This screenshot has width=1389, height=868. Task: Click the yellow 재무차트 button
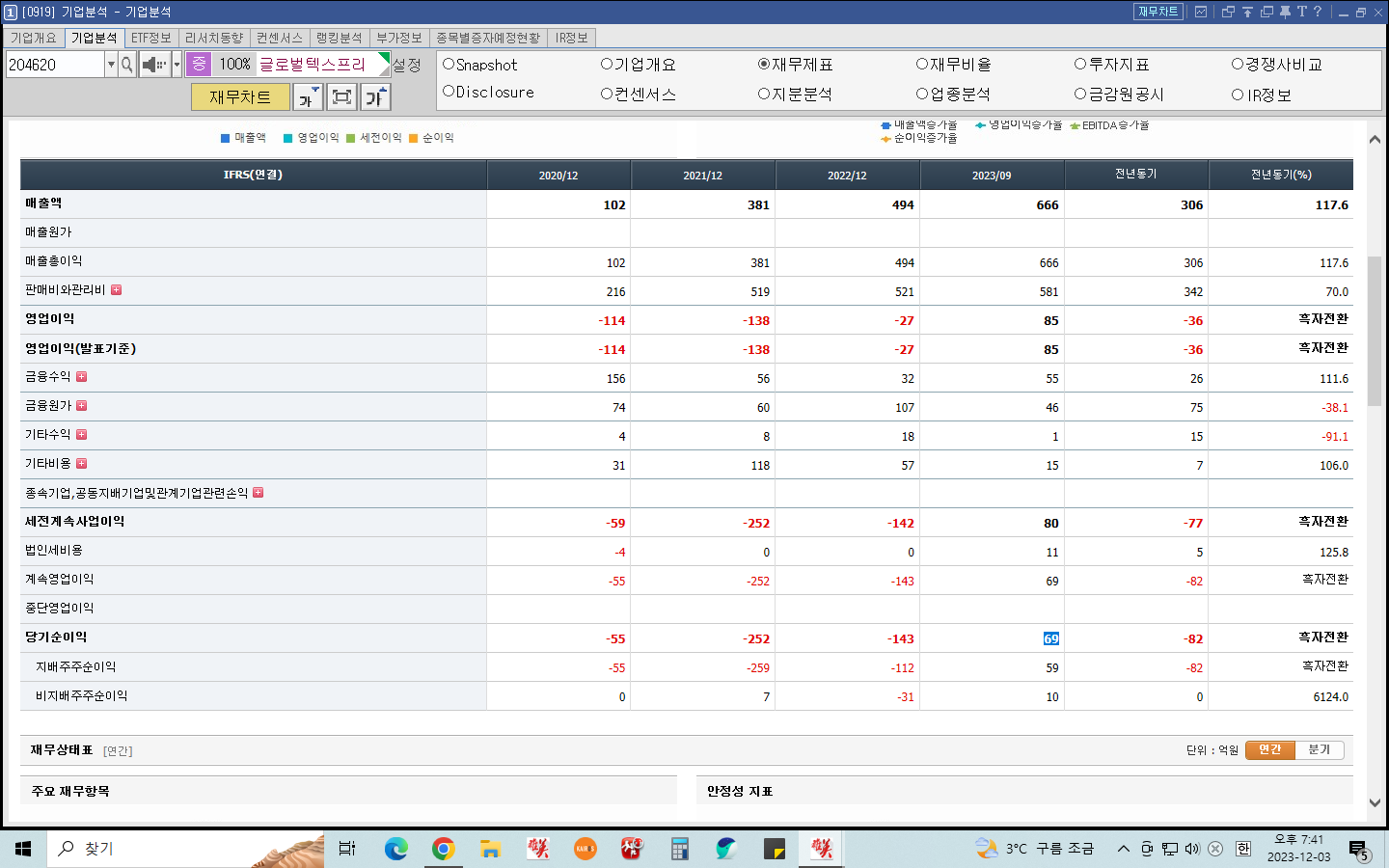tap(240, 96)
